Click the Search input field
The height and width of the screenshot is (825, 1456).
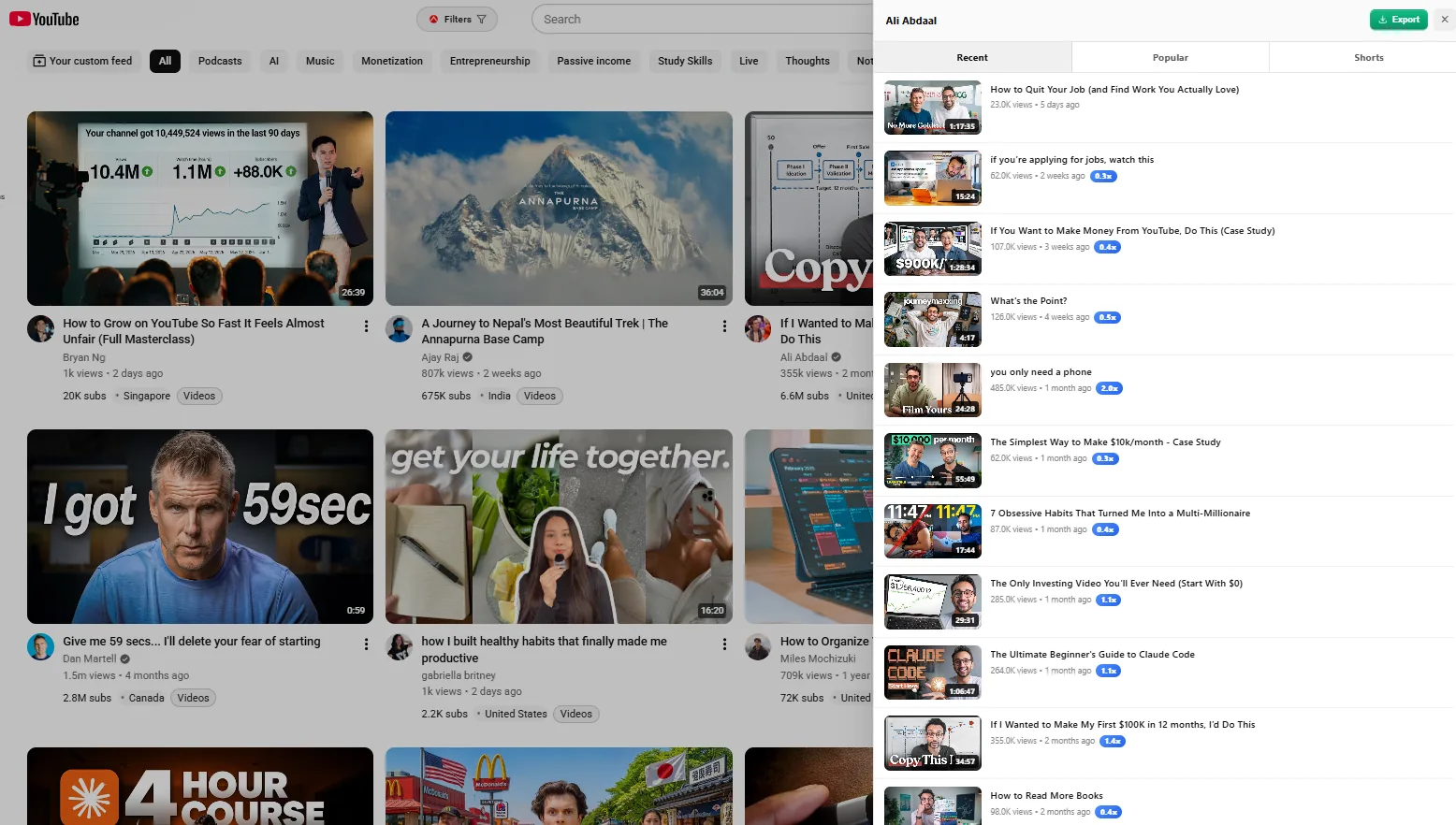[x=702, y=19]
